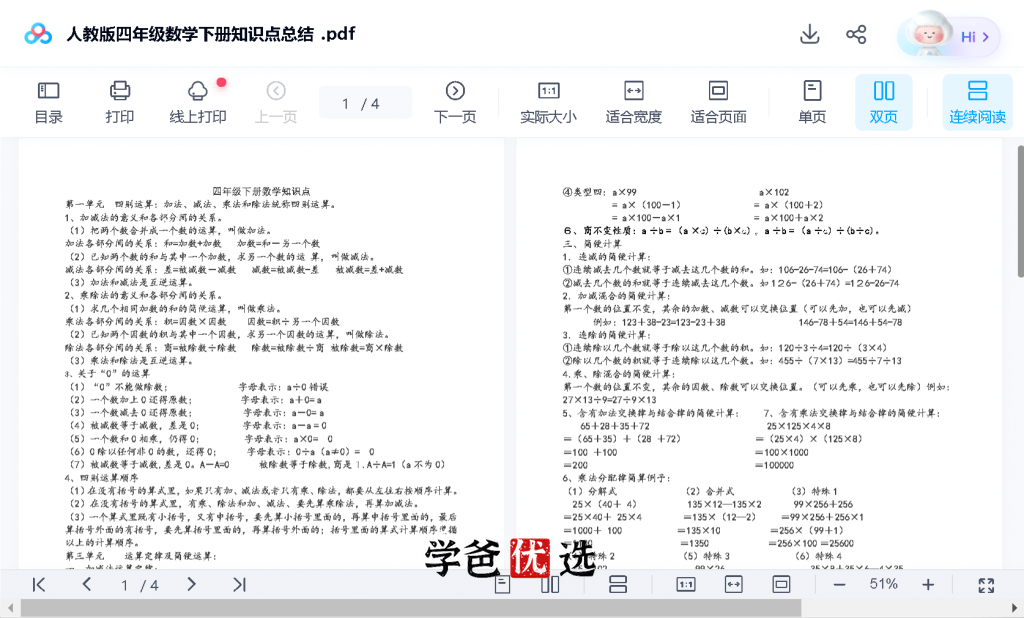
Task: Open 线上打印 online printing
Action: pos(198,103)
